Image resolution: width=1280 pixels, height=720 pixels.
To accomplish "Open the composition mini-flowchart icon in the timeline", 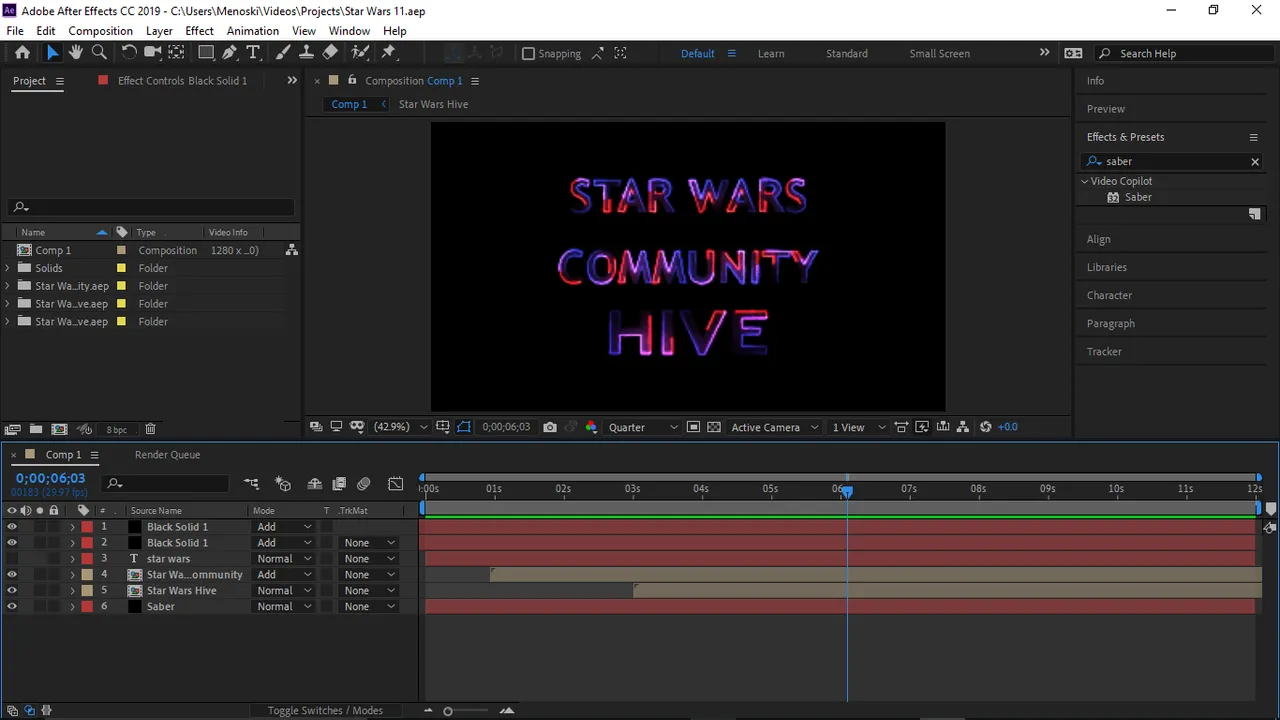I will pyautogui.click(x=251, y=484).
